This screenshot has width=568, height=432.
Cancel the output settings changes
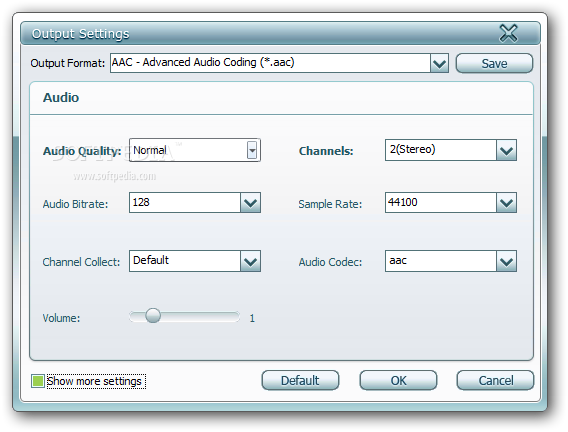pyautogui.click(x=495, y=380)
